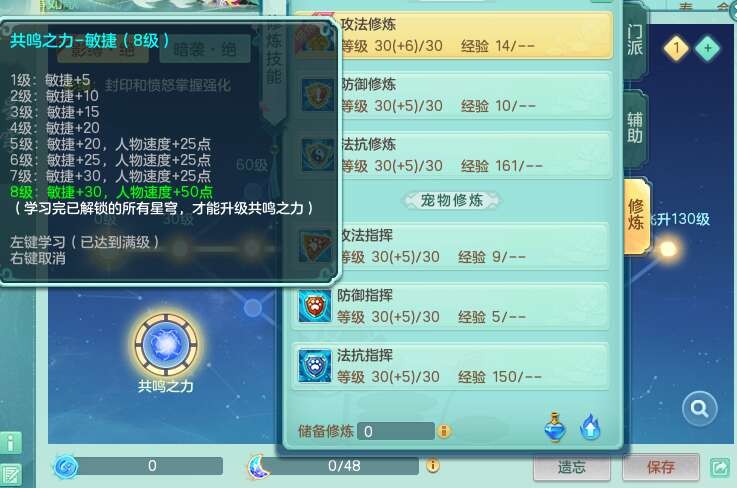Click the info icon beside 0/48 bar
The image size is (737, 488).
coord(432,465)
